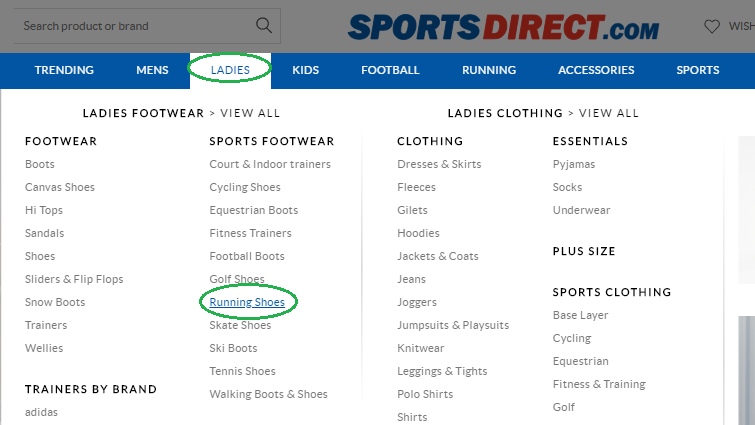The width and height of the screenshot is (755, 425).
Task: Click the Essentials heading
Action: [590, 142]
